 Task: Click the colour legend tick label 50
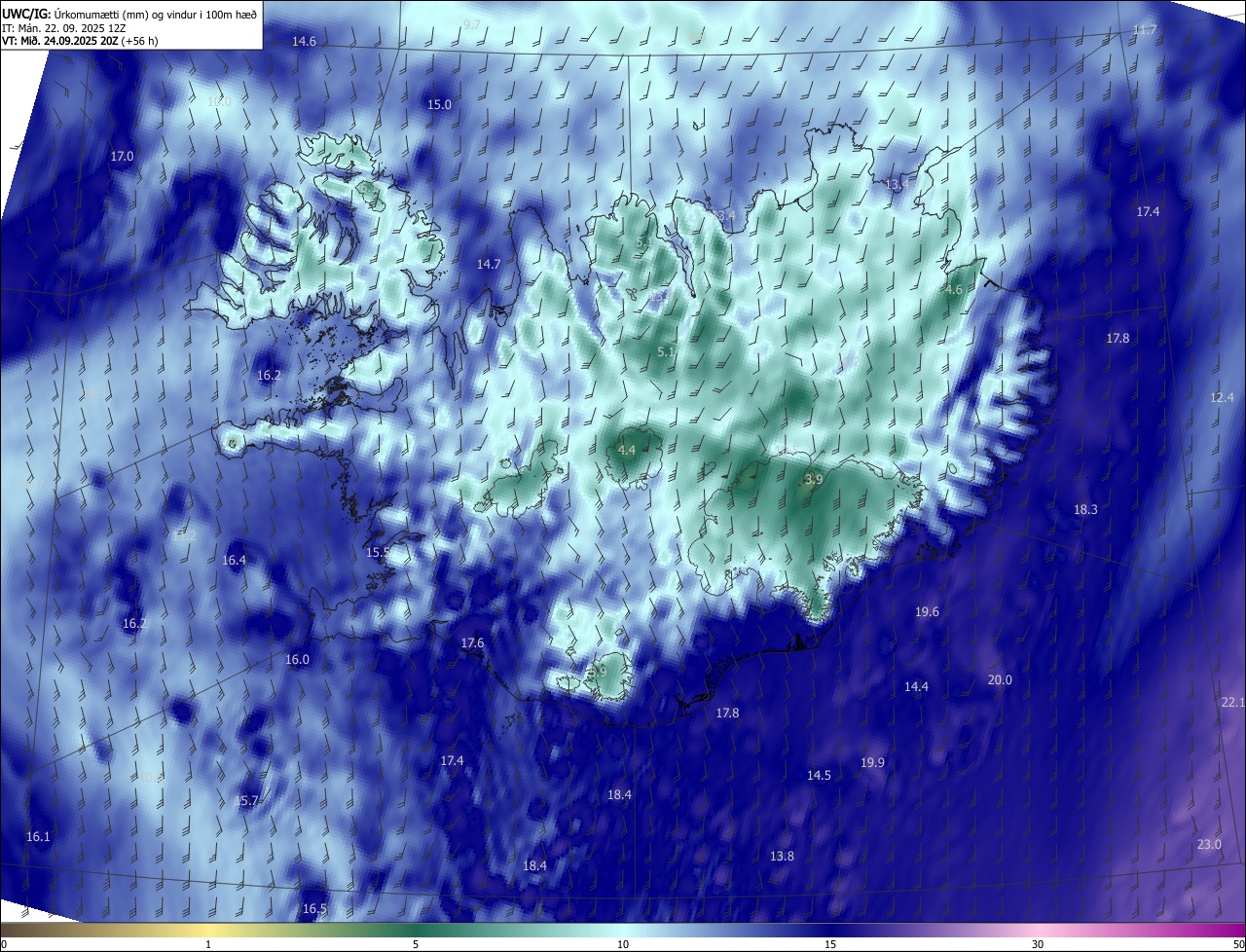[1238, 945]
